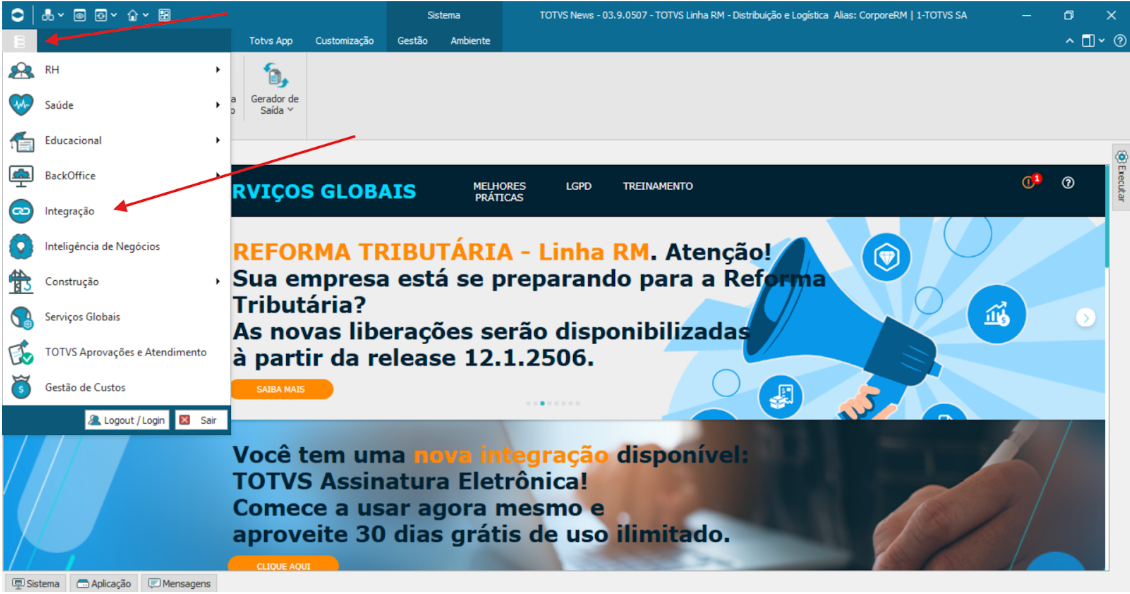Click the alert notification icon with badge
The image size is (1130, 594).
coord(1031,182)
